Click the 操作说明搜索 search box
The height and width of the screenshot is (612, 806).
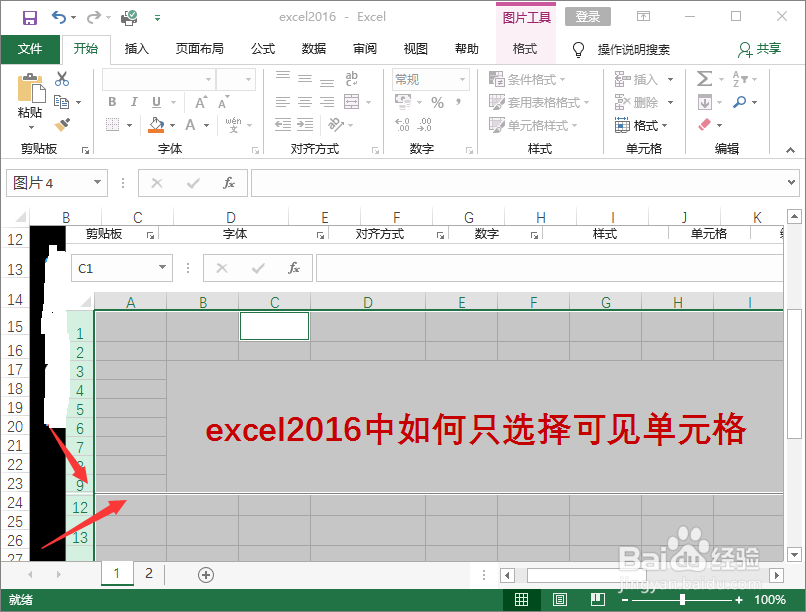pyautogui.click(x=633, y=49)
